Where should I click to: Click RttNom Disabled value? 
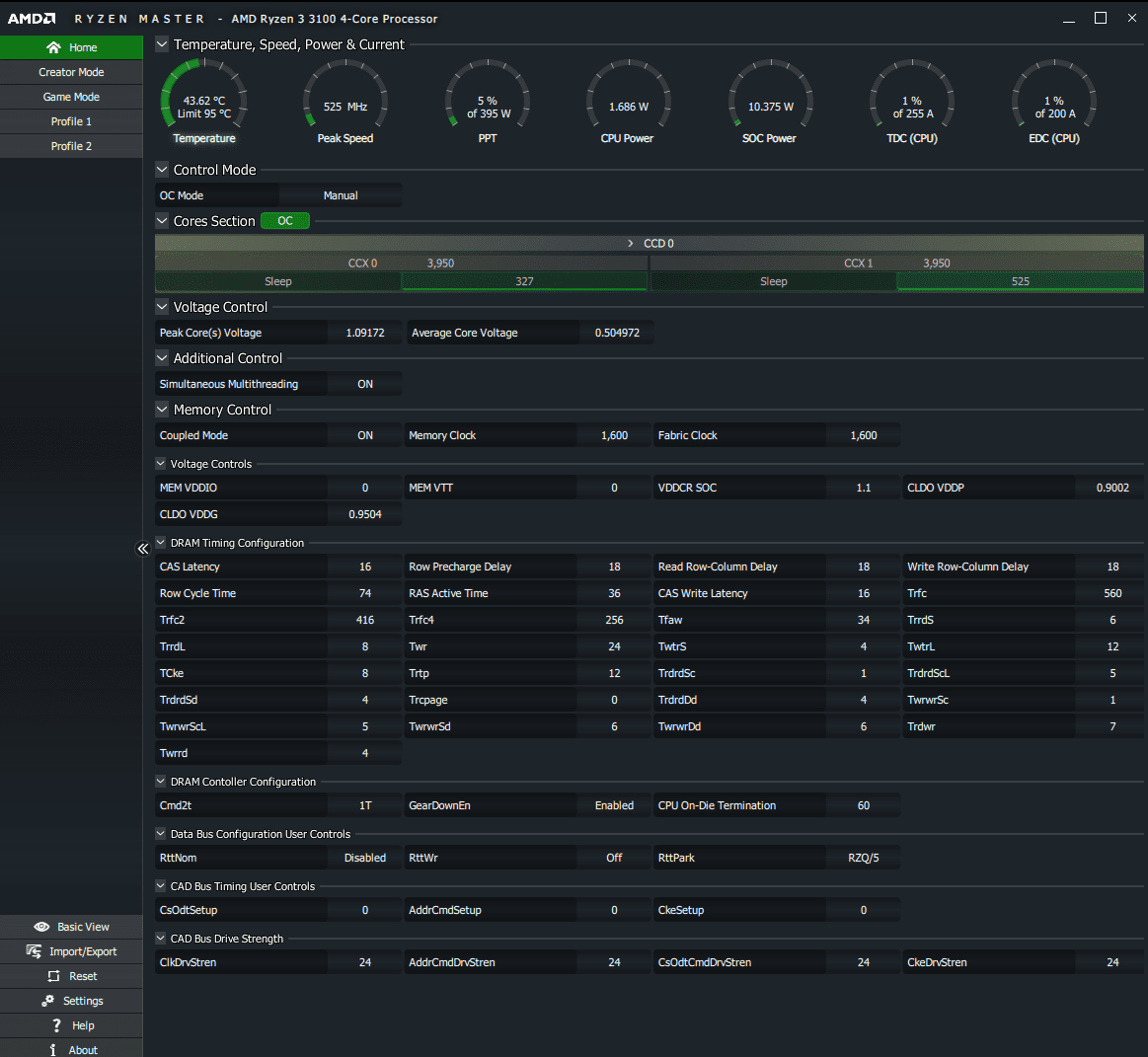click(364, 858)
